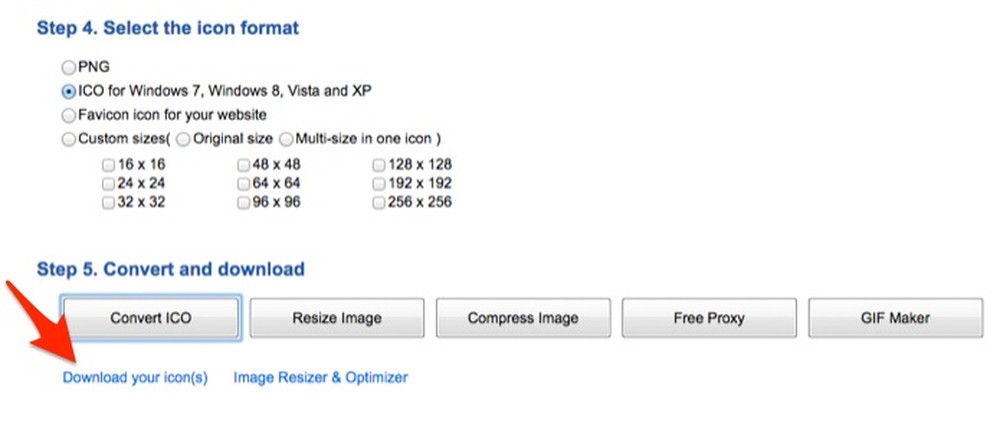Enable the 256 x 256 size box
This screenshot has height=422, width=1000.
coord(379,203)
